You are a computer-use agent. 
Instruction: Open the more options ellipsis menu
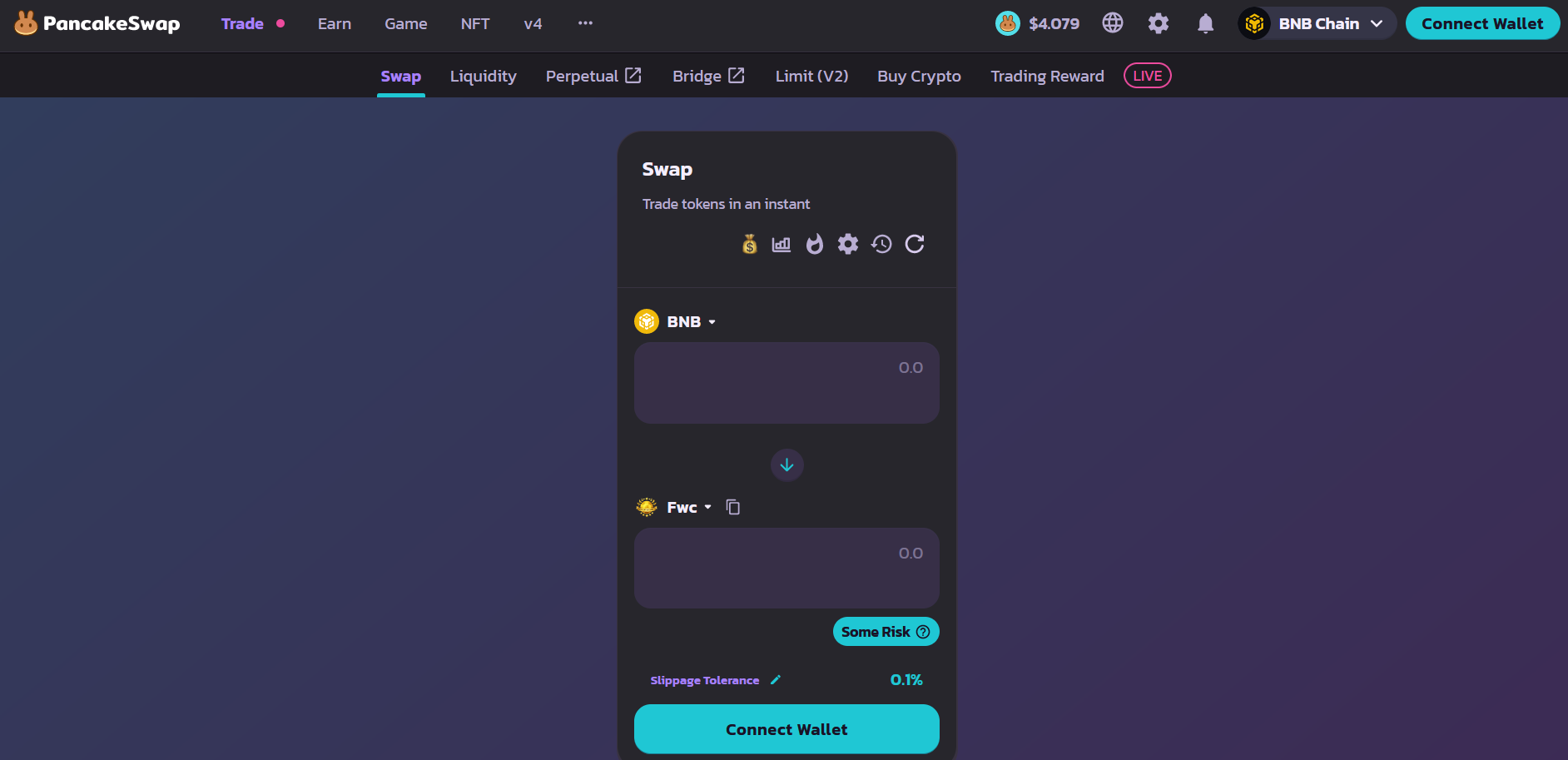[586, 23]
